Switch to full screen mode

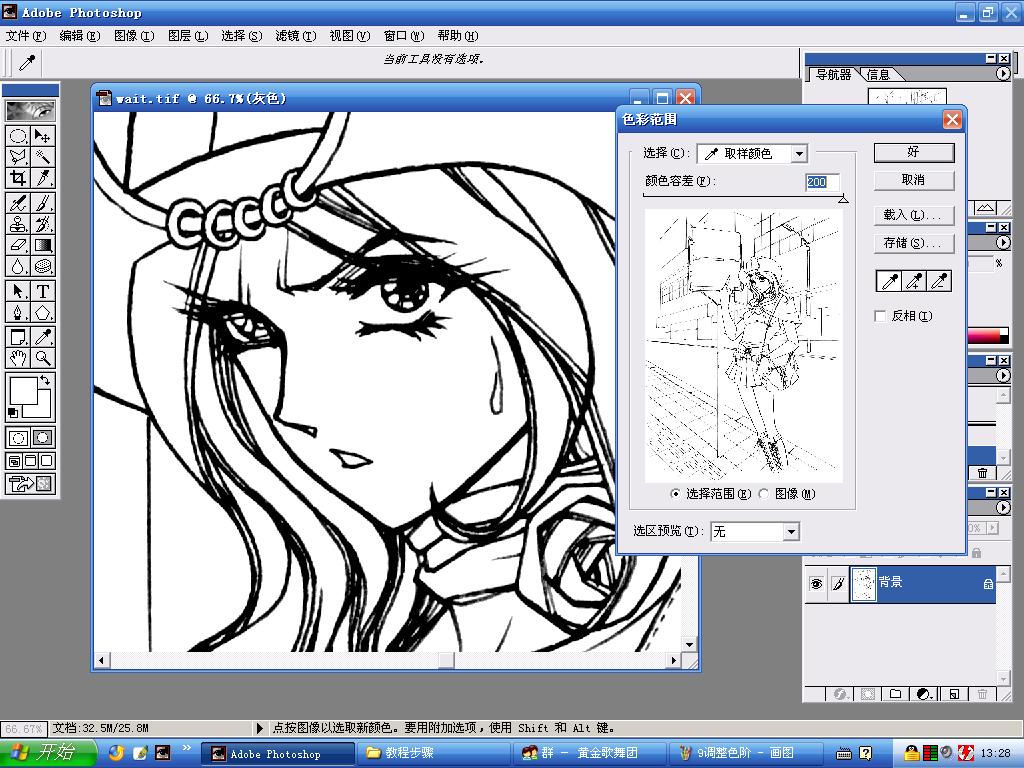click(x=46, y=461)
